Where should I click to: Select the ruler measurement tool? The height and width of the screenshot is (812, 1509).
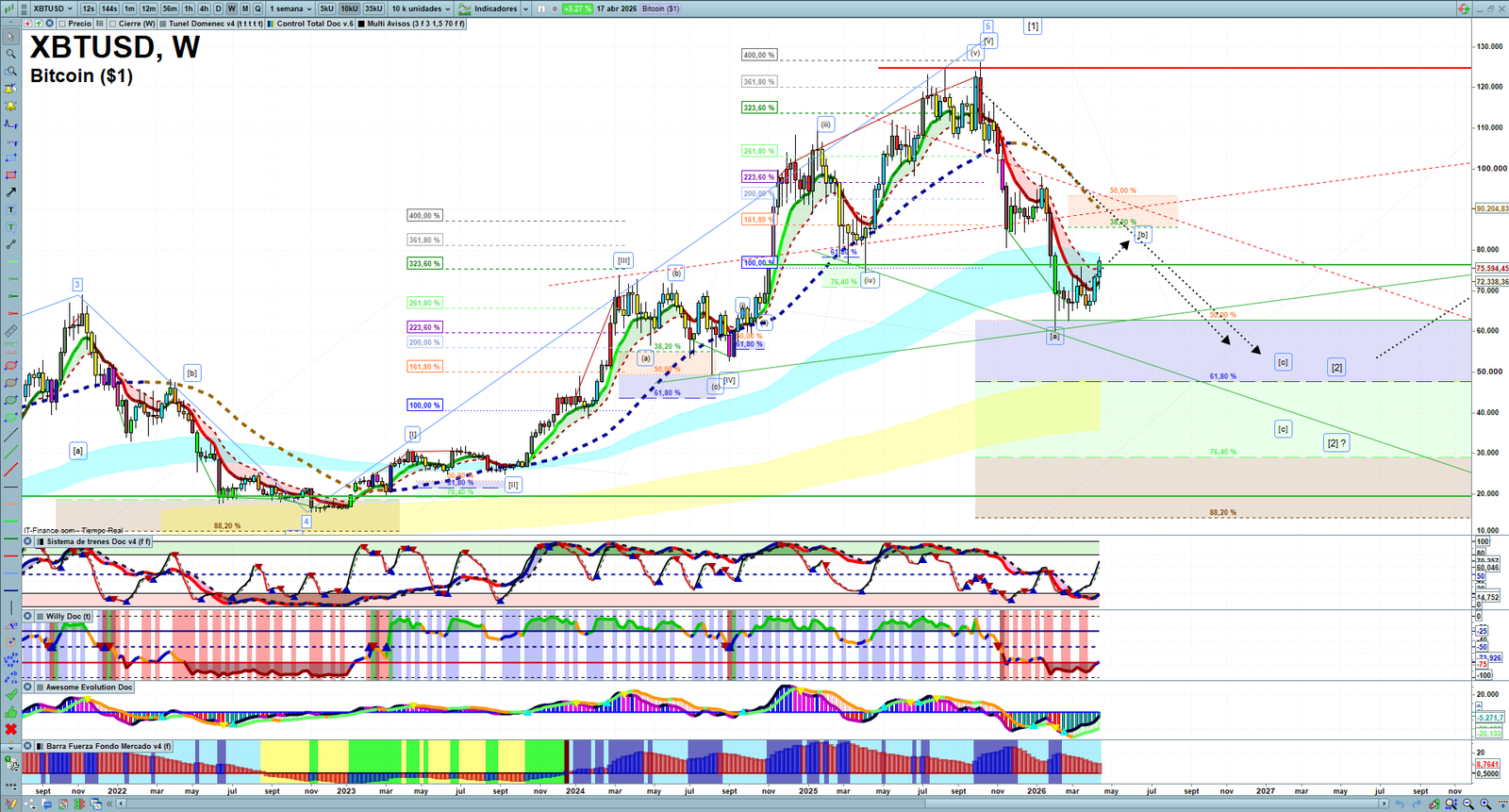(x=10, y=331)
